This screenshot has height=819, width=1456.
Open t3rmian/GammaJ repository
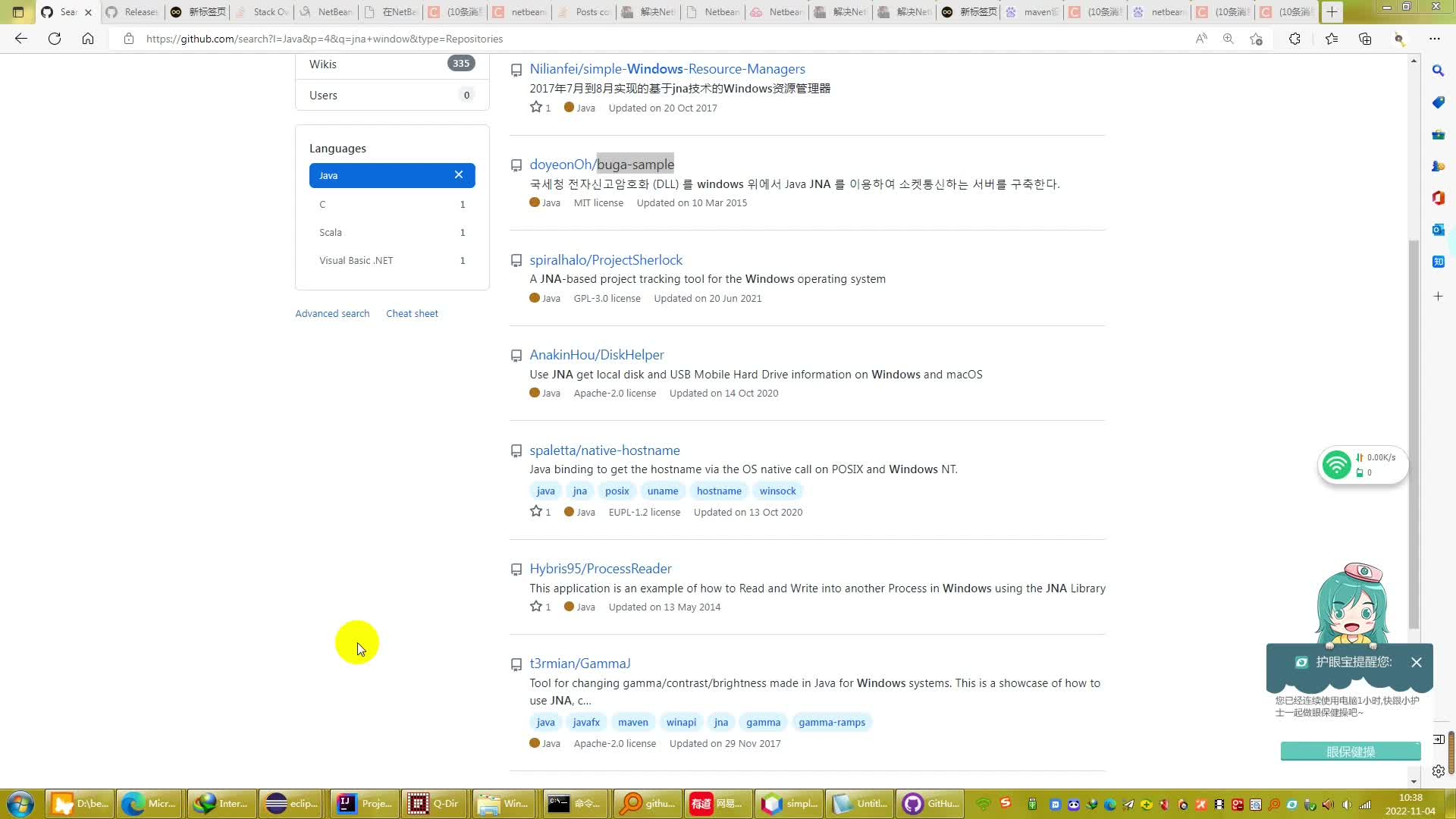tap(580, 664)
